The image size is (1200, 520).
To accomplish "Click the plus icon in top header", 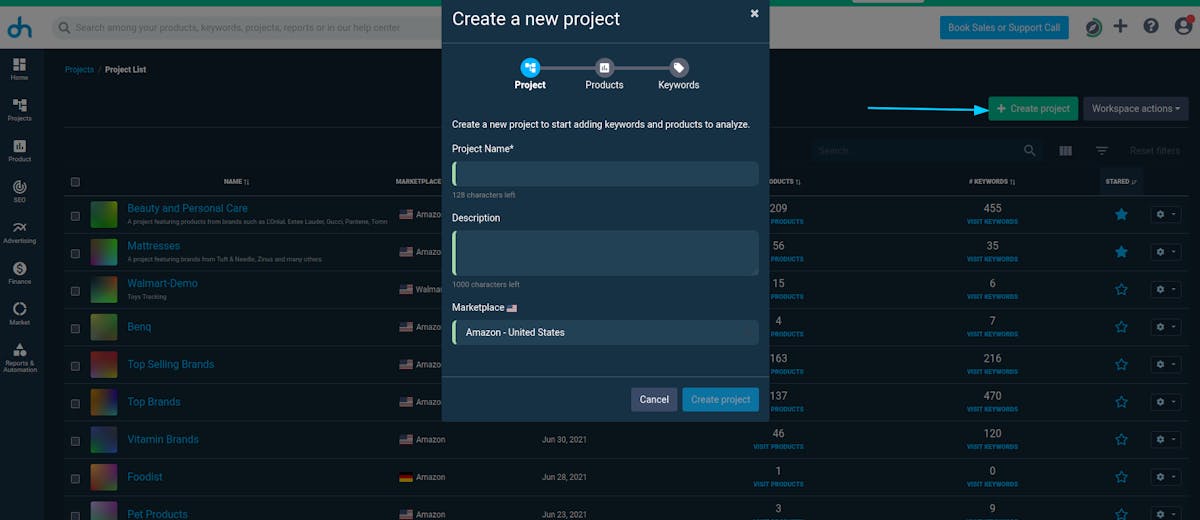I will coord(1122,27).
